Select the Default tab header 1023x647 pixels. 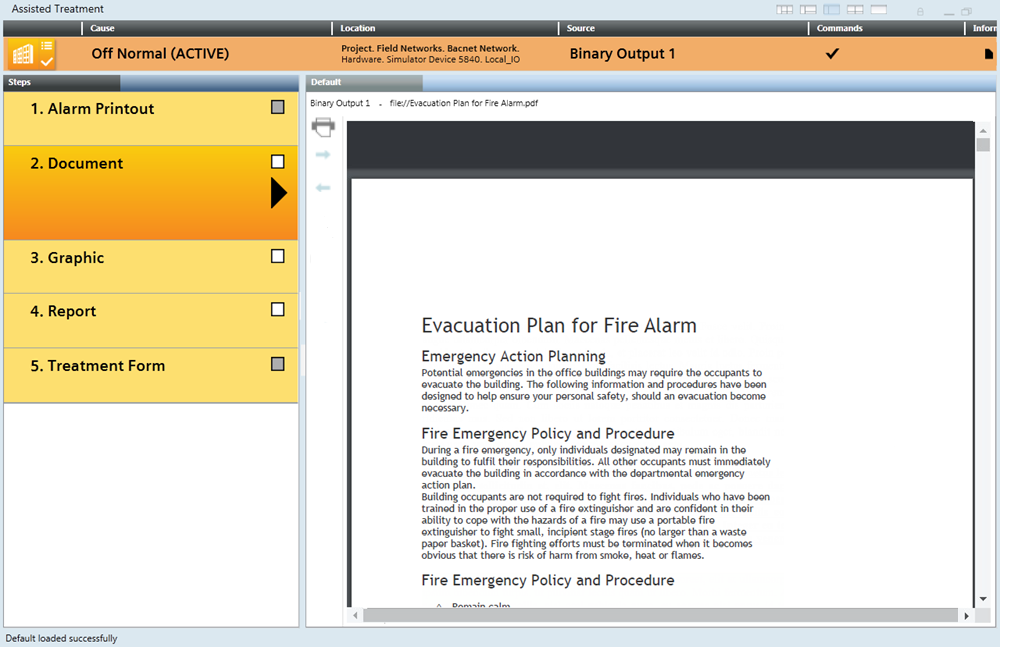(x=364, y=82)
